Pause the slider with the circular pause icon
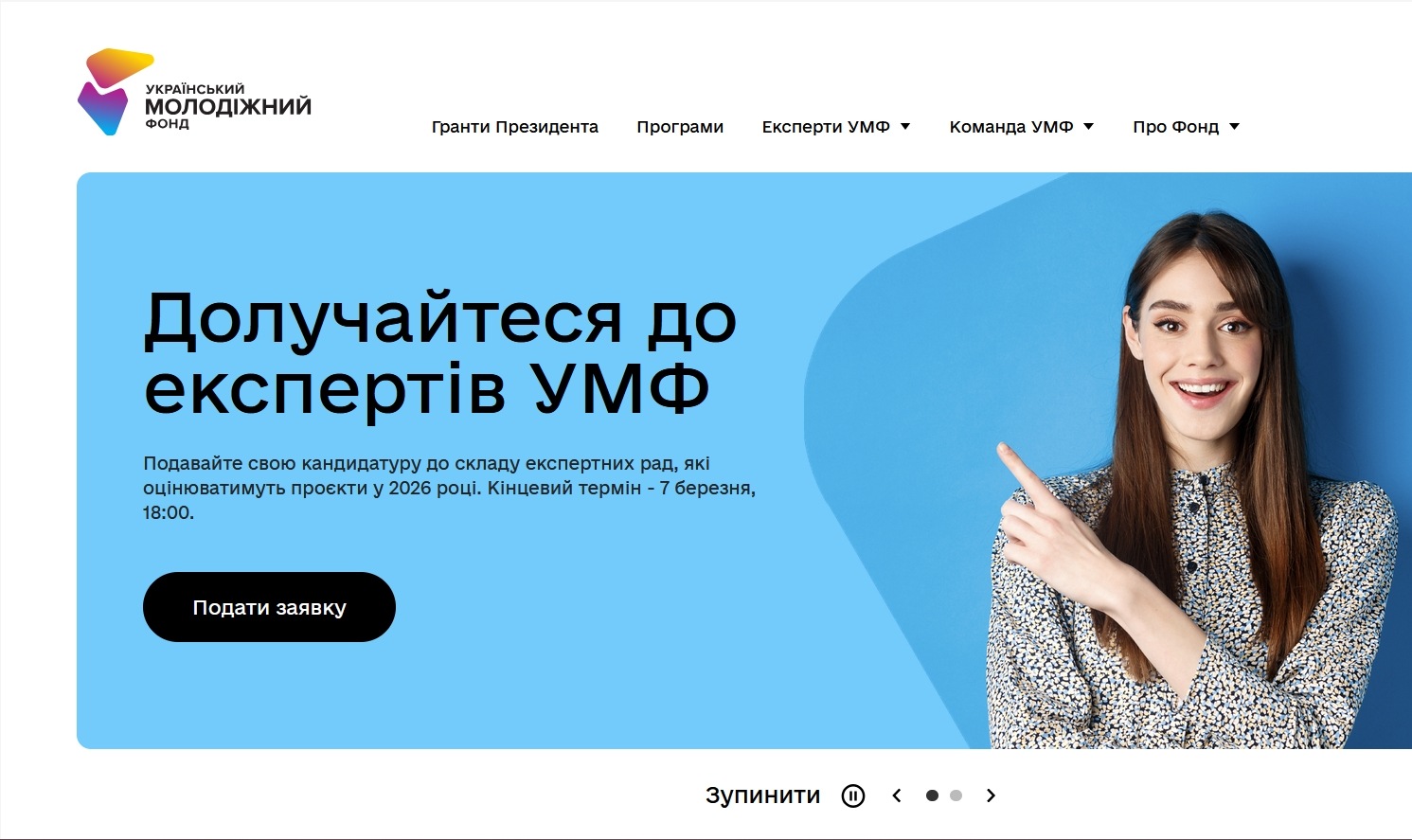The width and height of the screenshot is (1412, 840). pyautogui.click(x=853, y=795)
